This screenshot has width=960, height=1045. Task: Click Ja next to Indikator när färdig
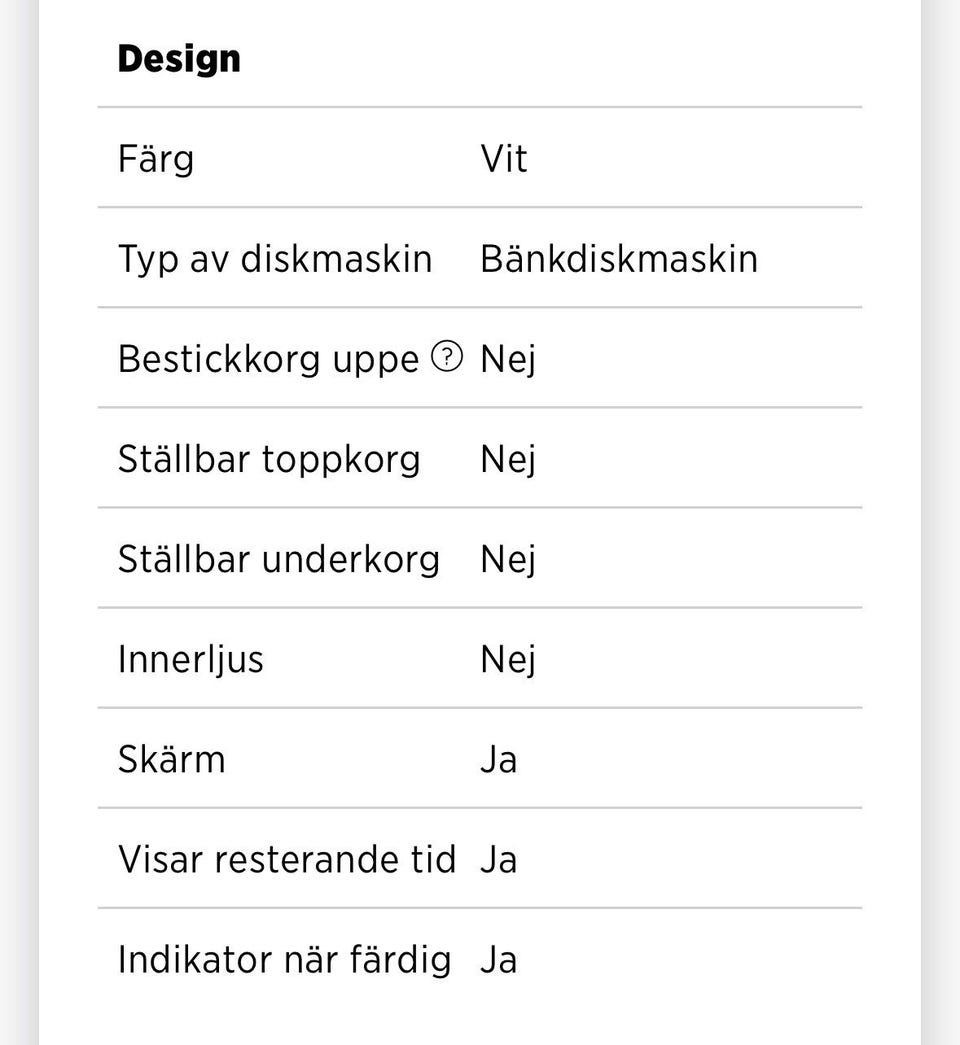point(498,960)
